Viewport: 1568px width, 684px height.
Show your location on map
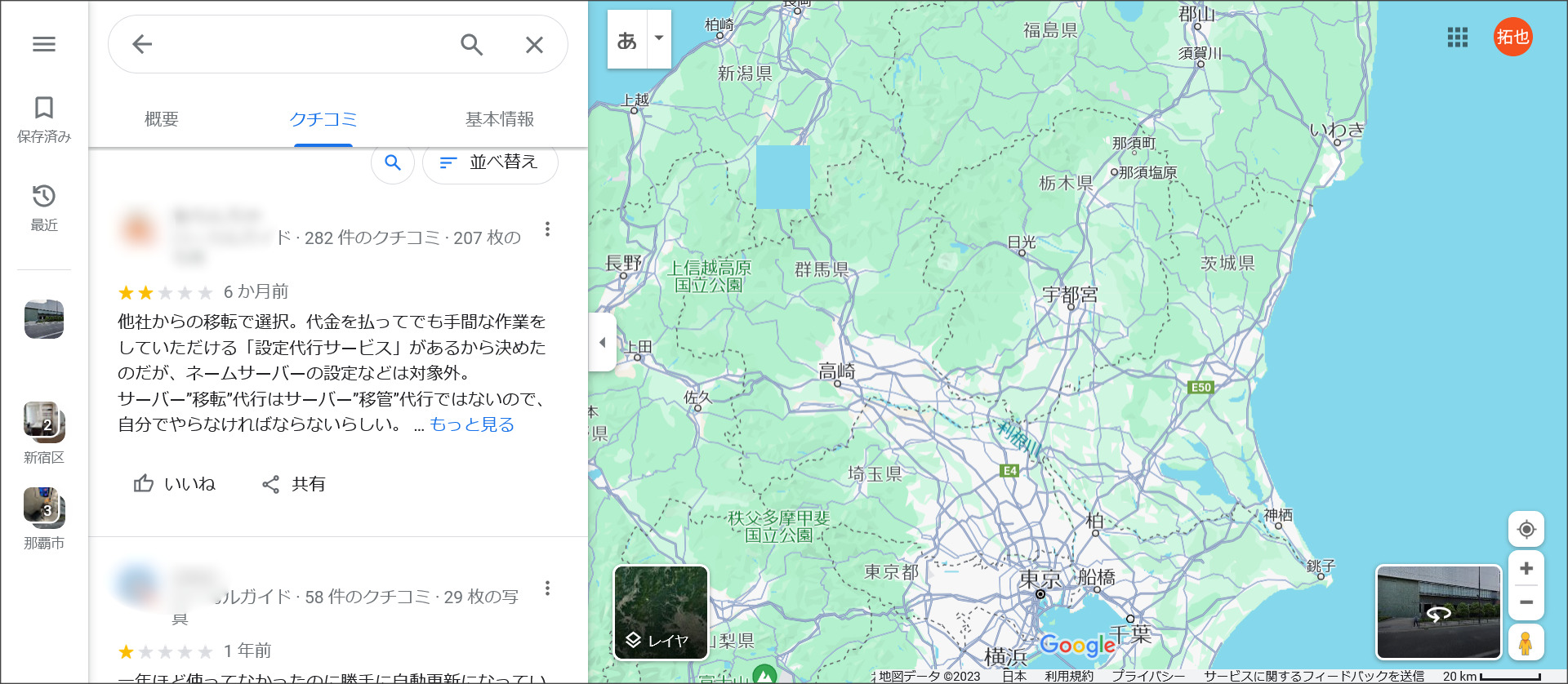[1526, 529]
